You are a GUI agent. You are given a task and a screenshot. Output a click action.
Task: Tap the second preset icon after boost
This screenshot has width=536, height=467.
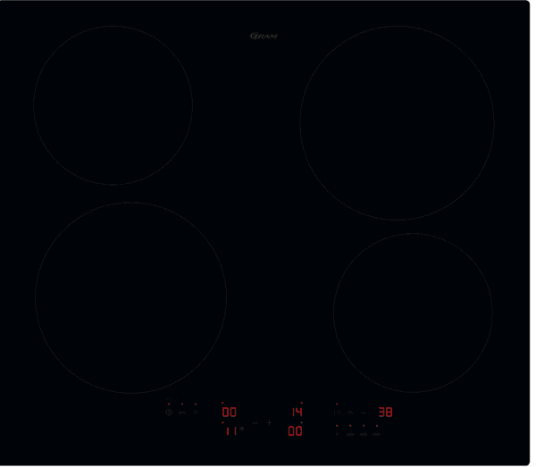[x=350, y=435]
